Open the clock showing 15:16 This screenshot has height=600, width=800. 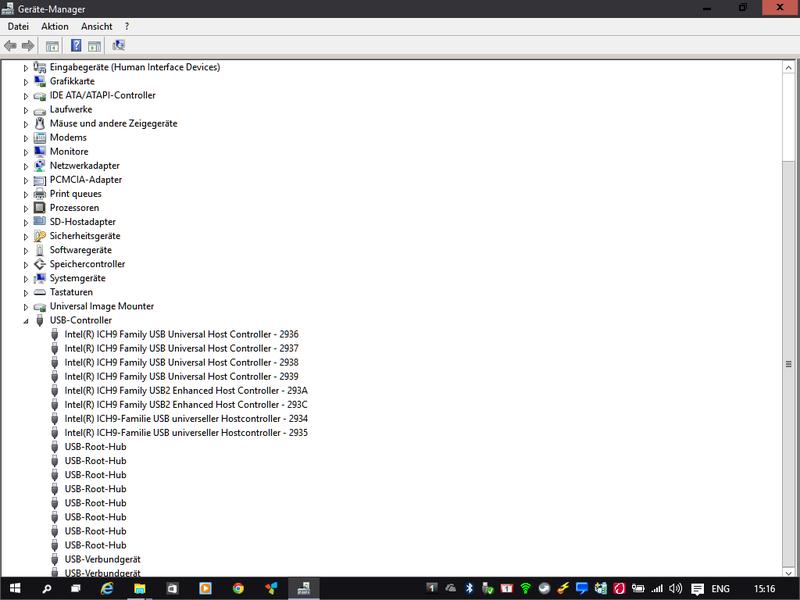pyautogui.click(x=764, y=589)
